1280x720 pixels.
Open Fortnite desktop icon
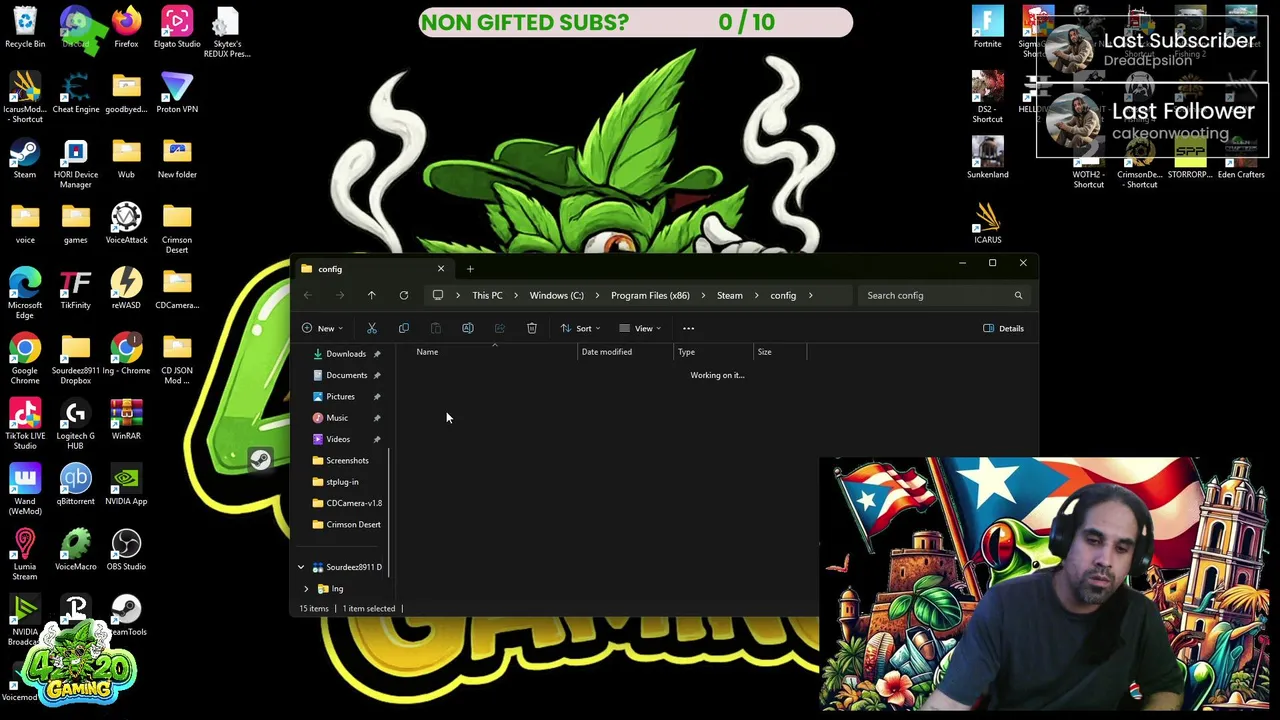(x=987, y=29)
